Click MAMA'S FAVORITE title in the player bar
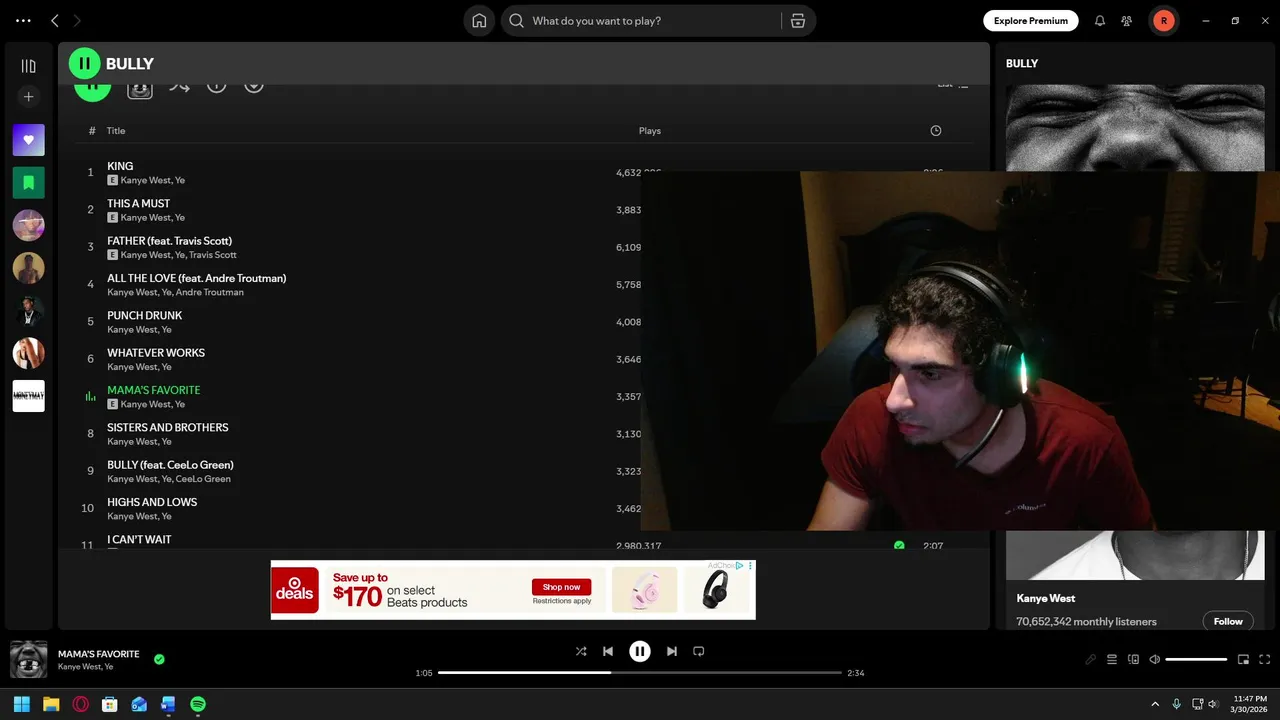This screenshot has width=1280, height=720. click(99, 654)
